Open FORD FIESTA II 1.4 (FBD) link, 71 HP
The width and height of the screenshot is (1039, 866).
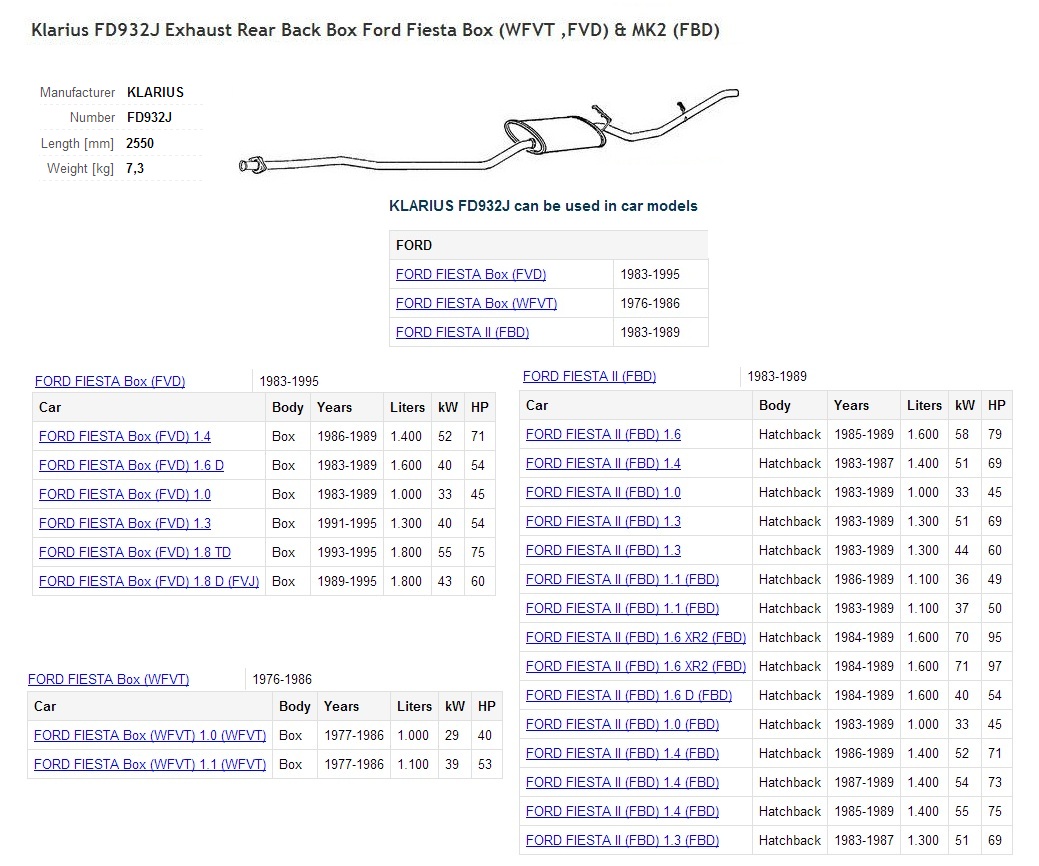tap(622, 754)
